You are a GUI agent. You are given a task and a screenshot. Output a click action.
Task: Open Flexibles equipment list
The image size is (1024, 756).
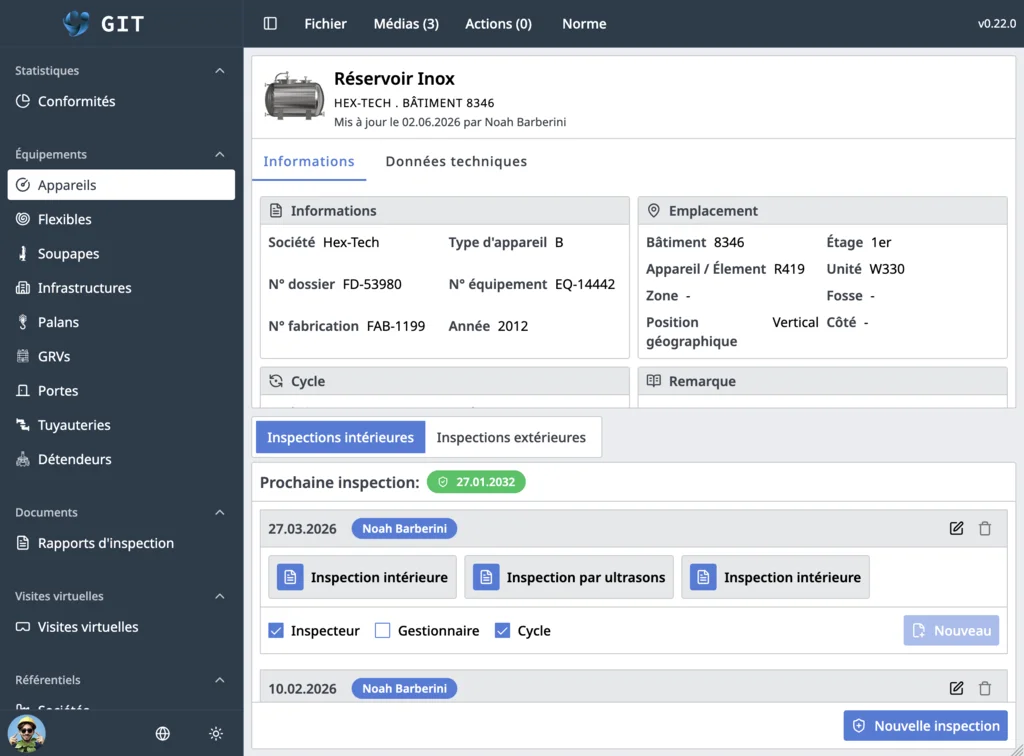click(x=121, y=219)
